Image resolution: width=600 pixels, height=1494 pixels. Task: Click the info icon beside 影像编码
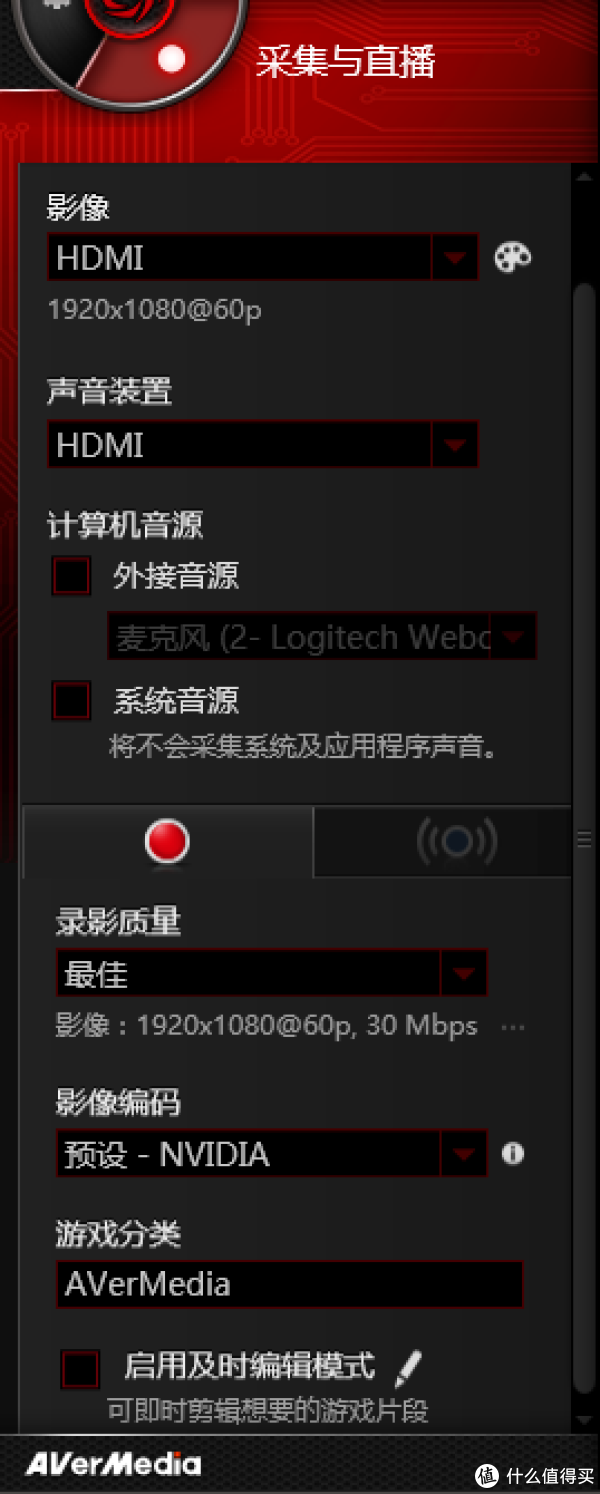pos(513,1154)
